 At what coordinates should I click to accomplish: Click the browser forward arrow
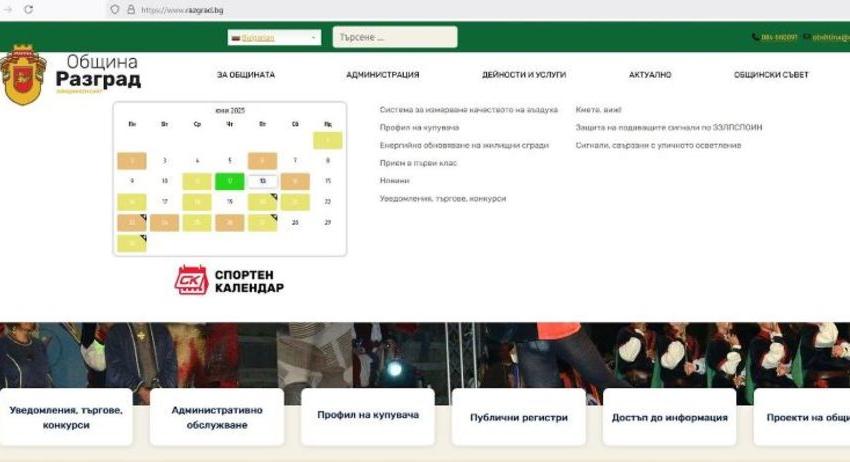(7, 9)
